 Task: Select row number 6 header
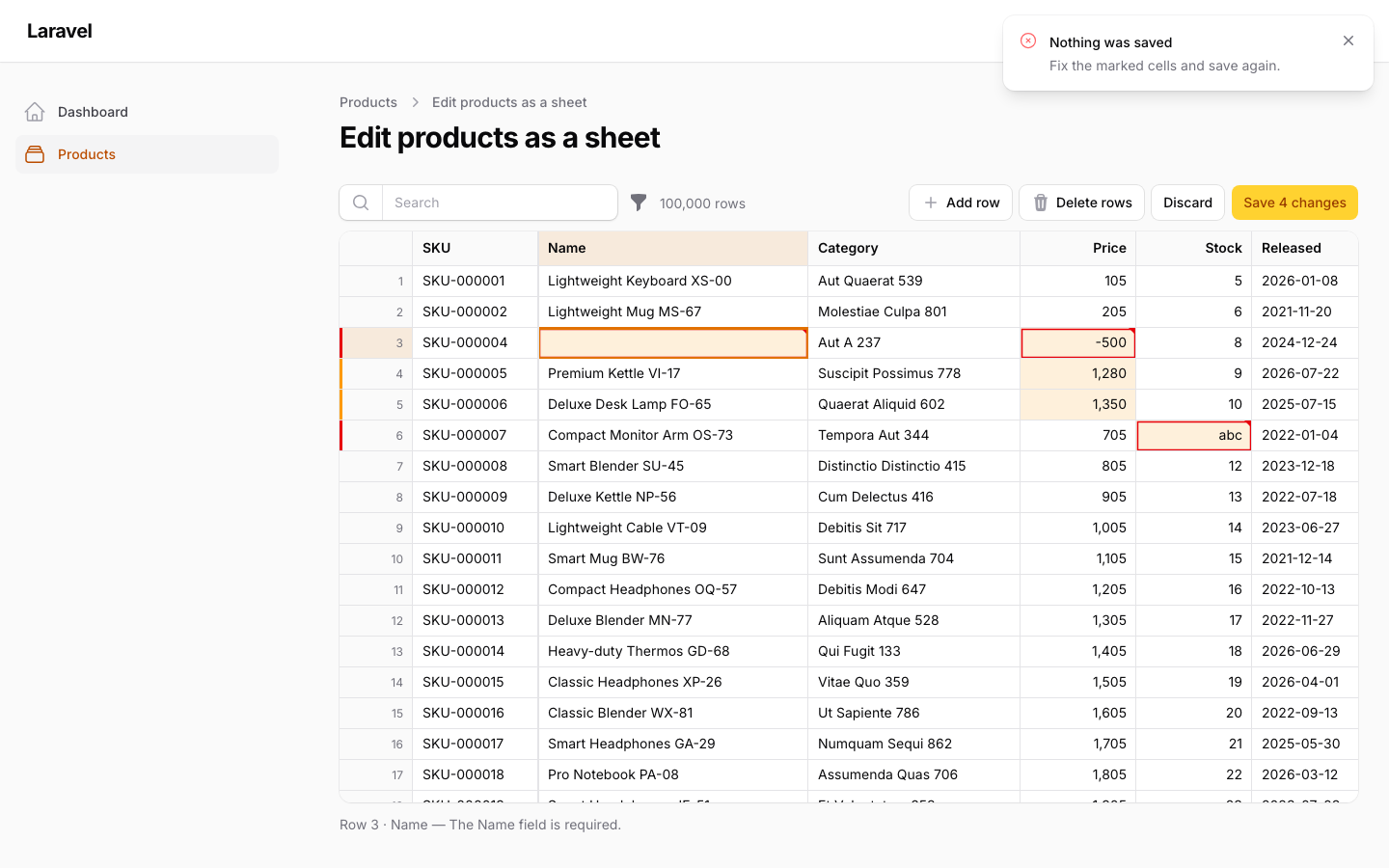(x=376, y=435)
